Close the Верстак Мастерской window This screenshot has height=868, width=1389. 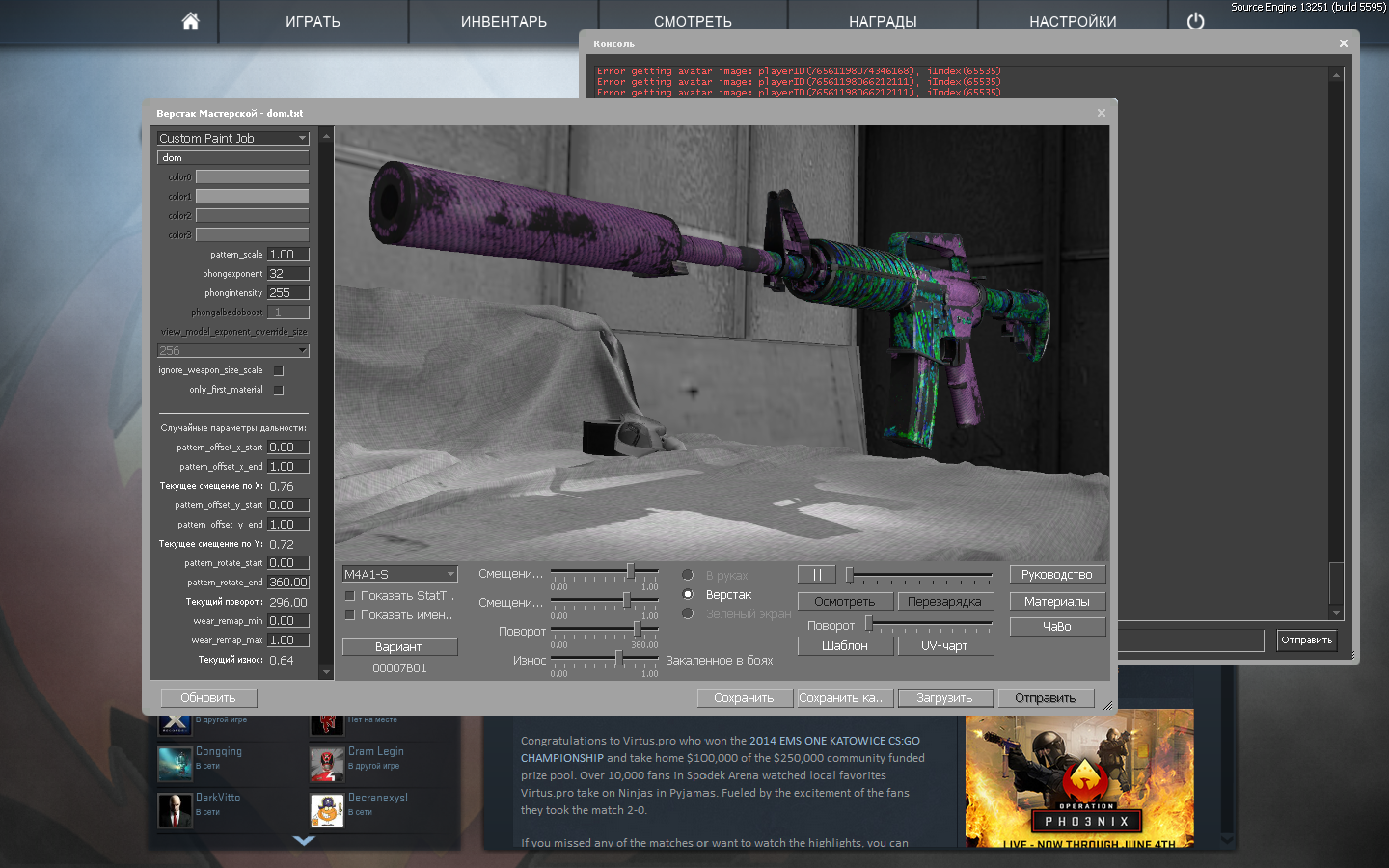1101,113
